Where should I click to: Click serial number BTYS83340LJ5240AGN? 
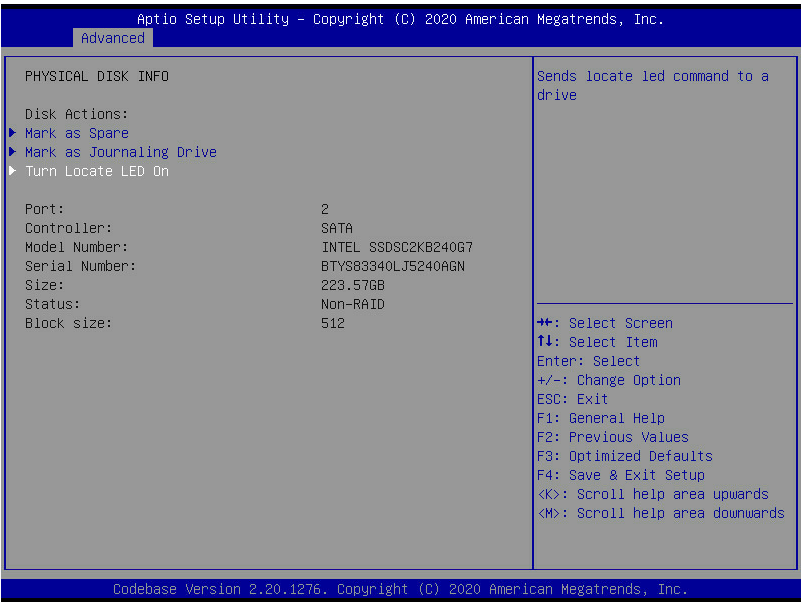point(393,266)
